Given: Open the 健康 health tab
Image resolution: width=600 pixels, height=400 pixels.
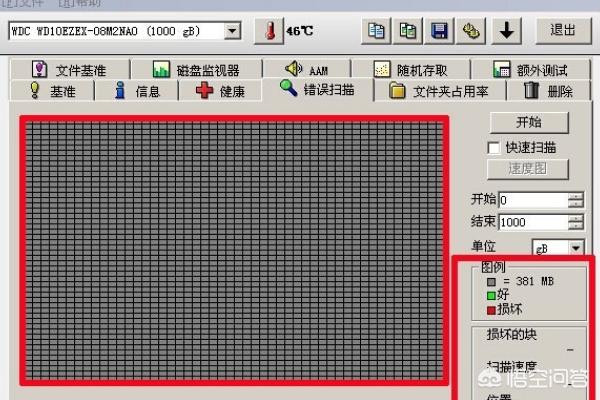Looking at the screenshot, I should pos(218,91).
